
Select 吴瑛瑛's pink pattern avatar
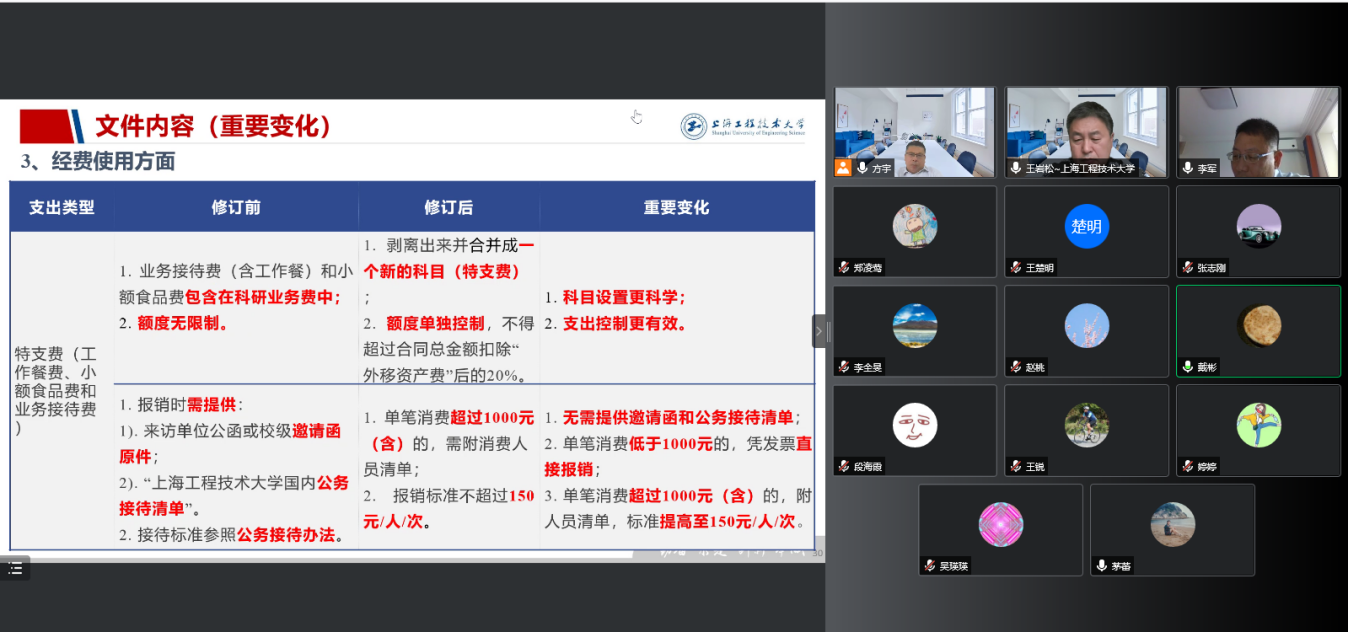(x=1000, y=524)
